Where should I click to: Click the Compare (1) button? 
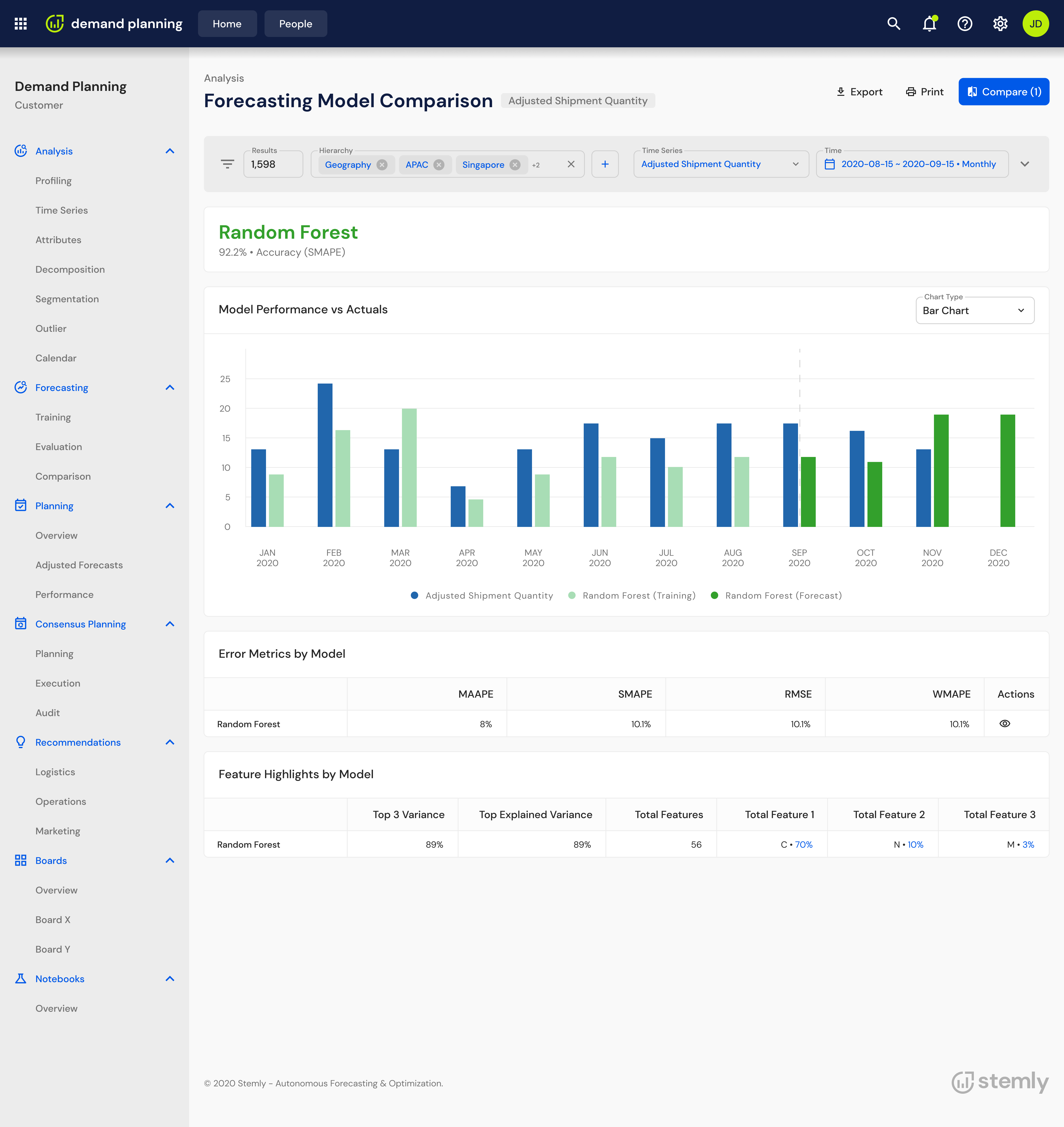pos(1004,92)
